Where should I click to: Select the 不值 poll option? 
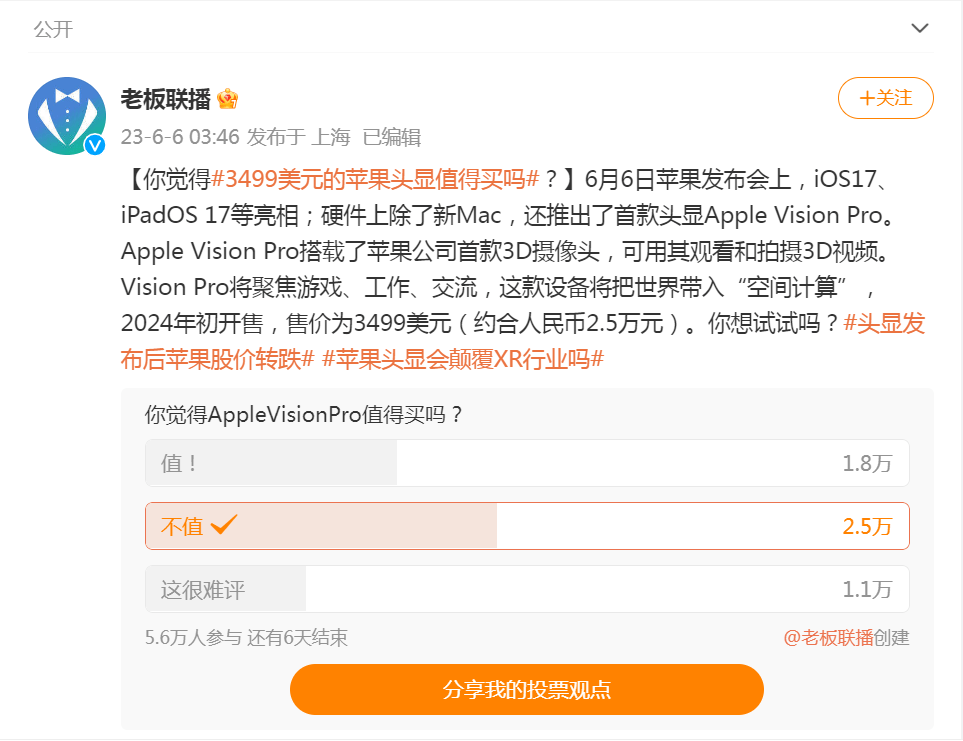[x=527, y=526]
